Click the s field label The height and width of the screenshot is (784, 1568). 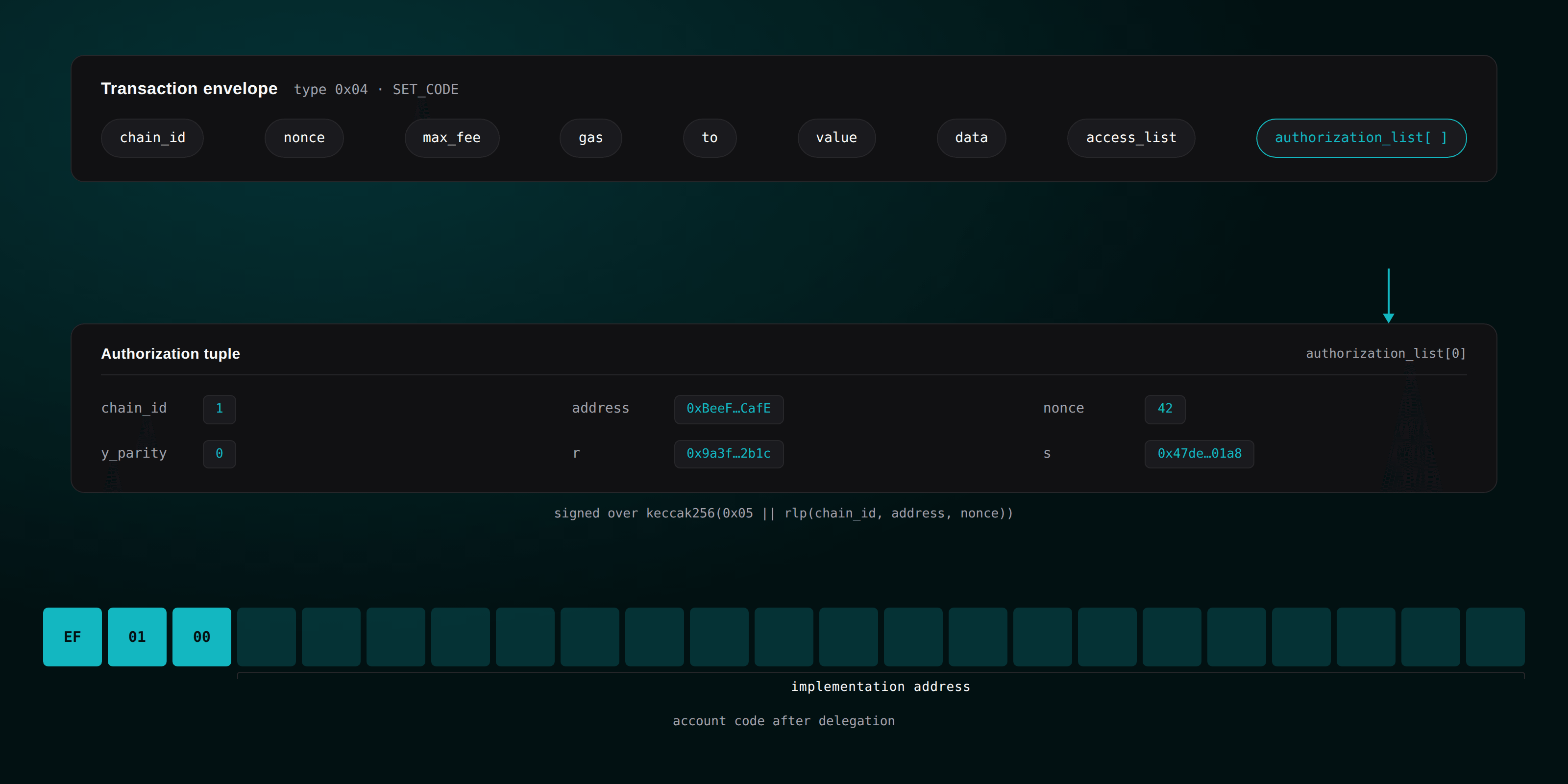point(1047,453)
